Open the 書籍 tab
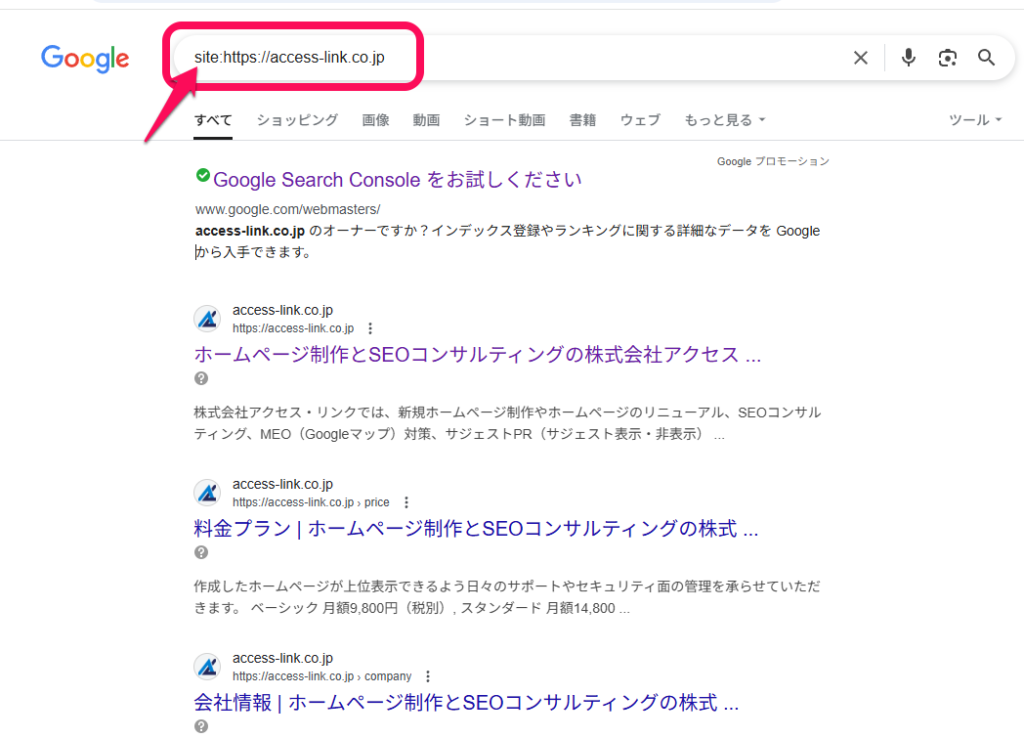 click(x=583, y=120)
